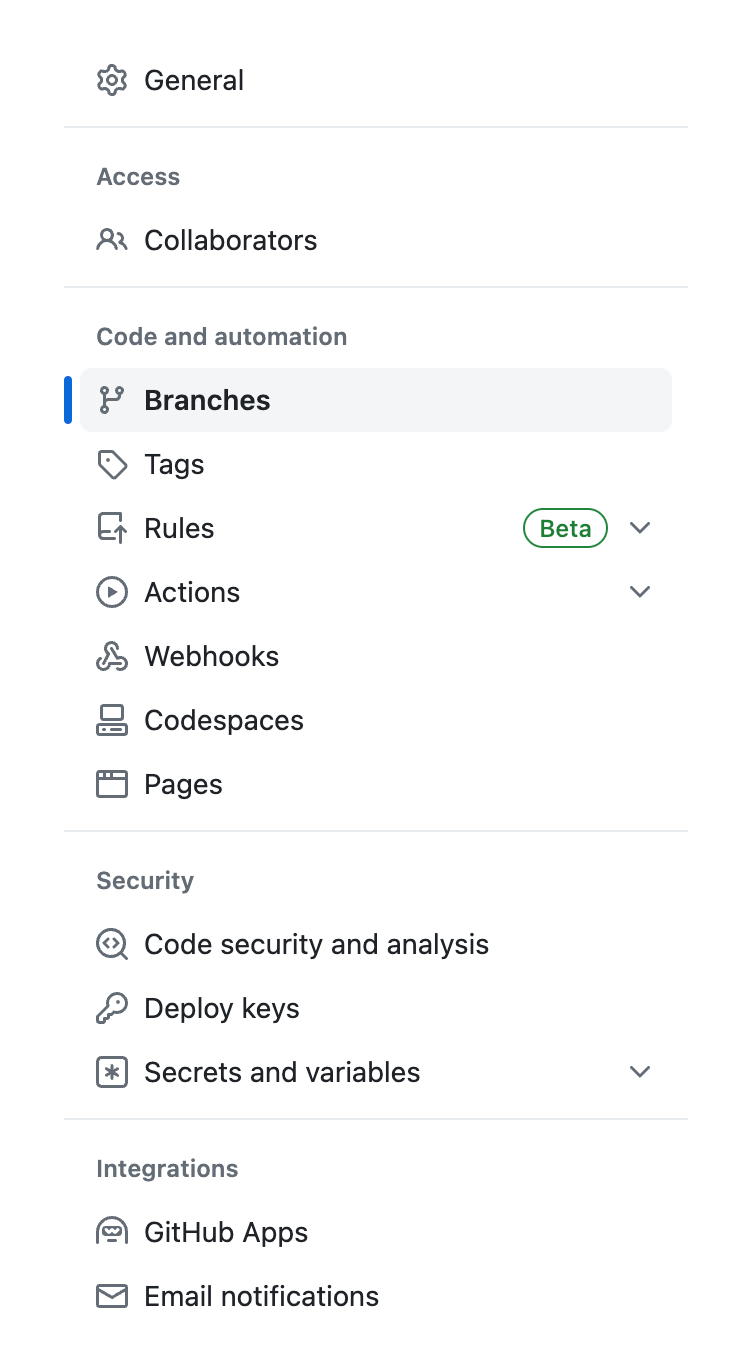Click the Beta badge next to Rules

pos(565,527)
